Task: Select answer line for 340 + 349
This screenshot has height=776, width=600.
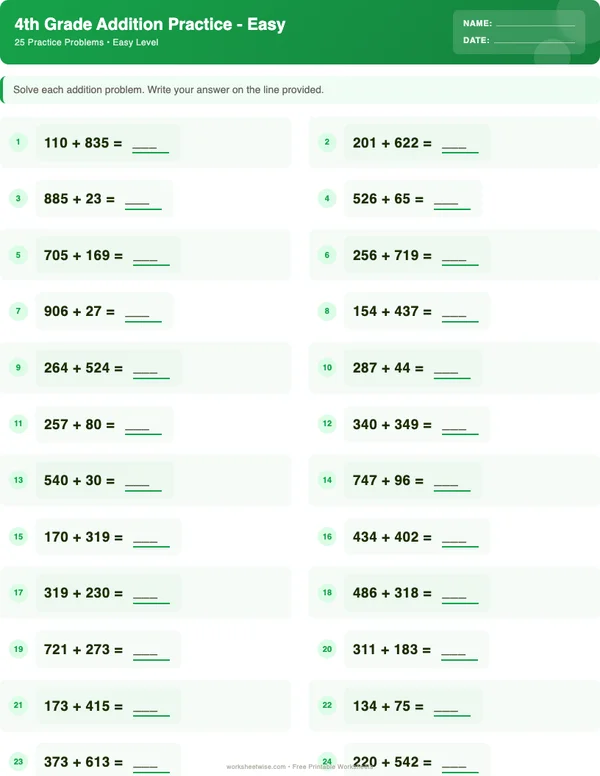Action: pos(460,427)
